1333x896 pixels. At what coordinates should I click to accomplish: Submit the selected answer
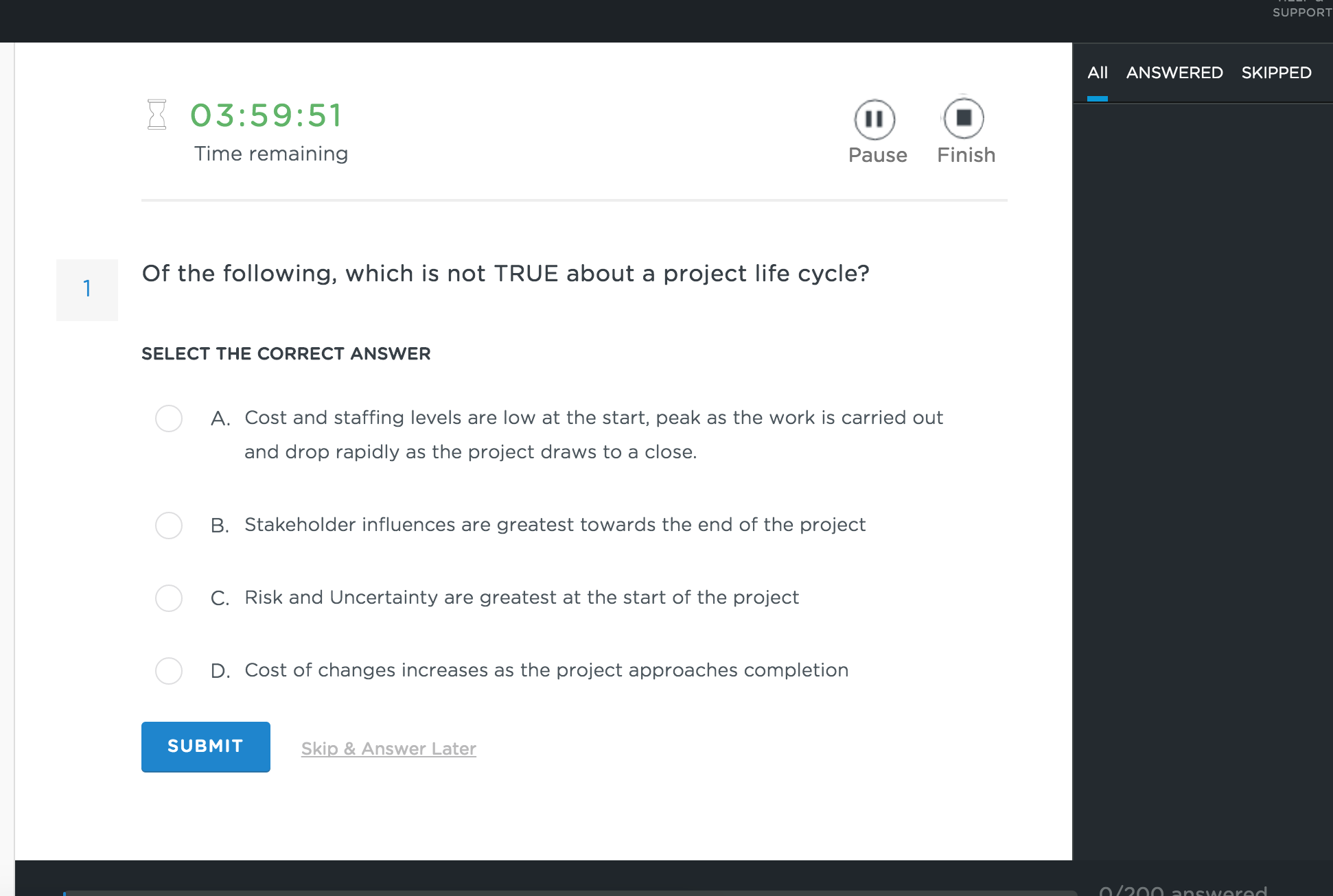tap(206, 746)
